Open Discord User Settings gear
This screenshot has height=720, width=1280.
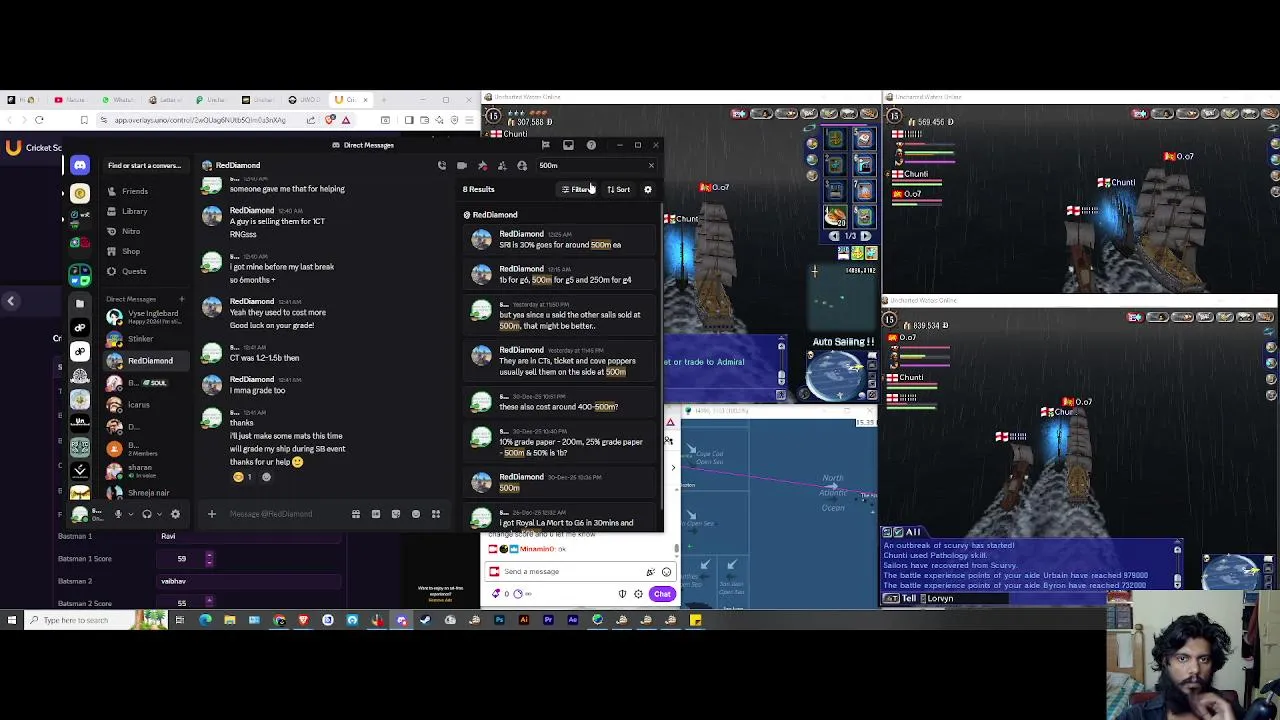tap(175, 514)
